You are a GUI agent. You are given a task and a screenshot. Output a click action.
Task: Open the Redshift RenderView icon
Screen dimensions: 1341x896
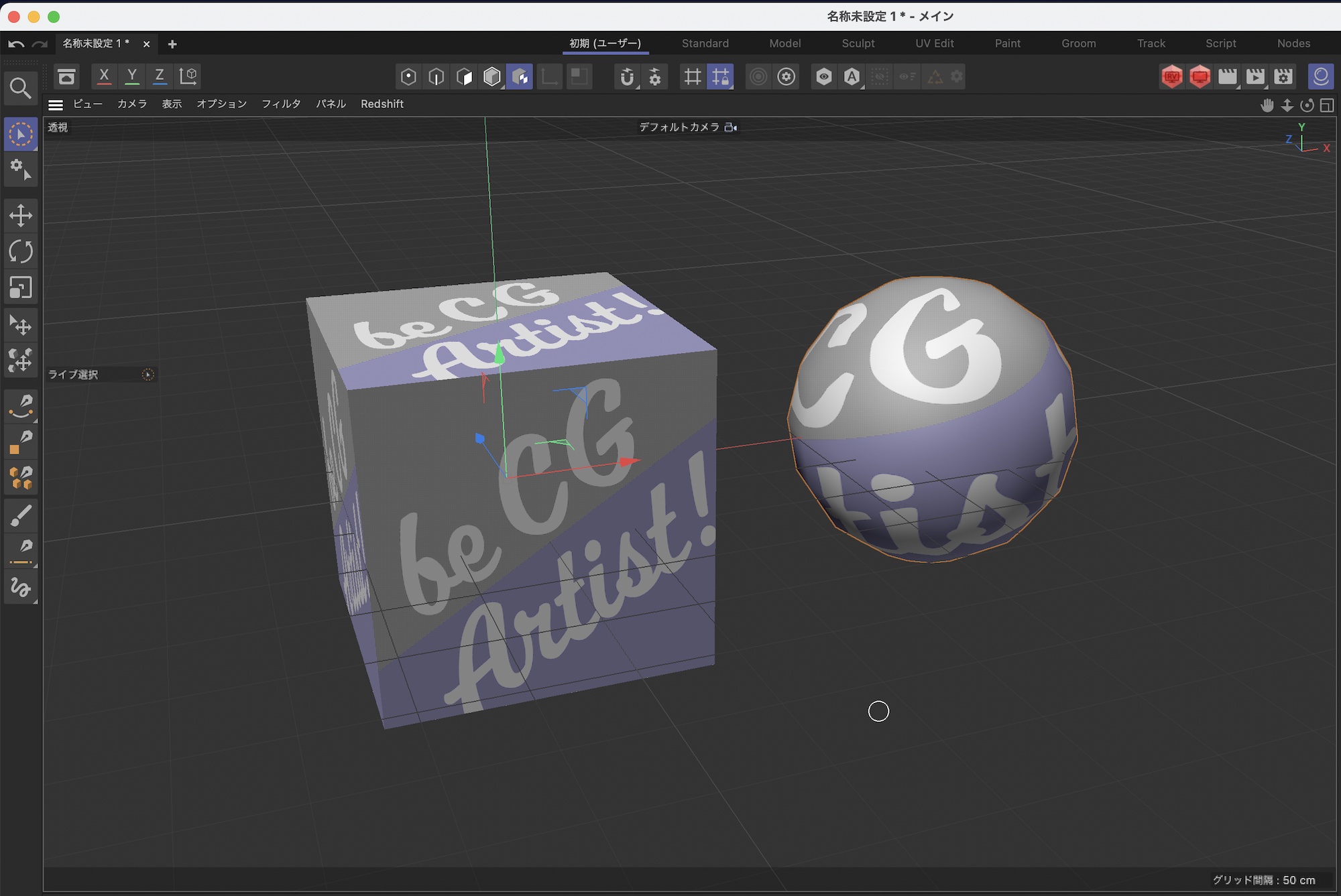click(1171, 76)
